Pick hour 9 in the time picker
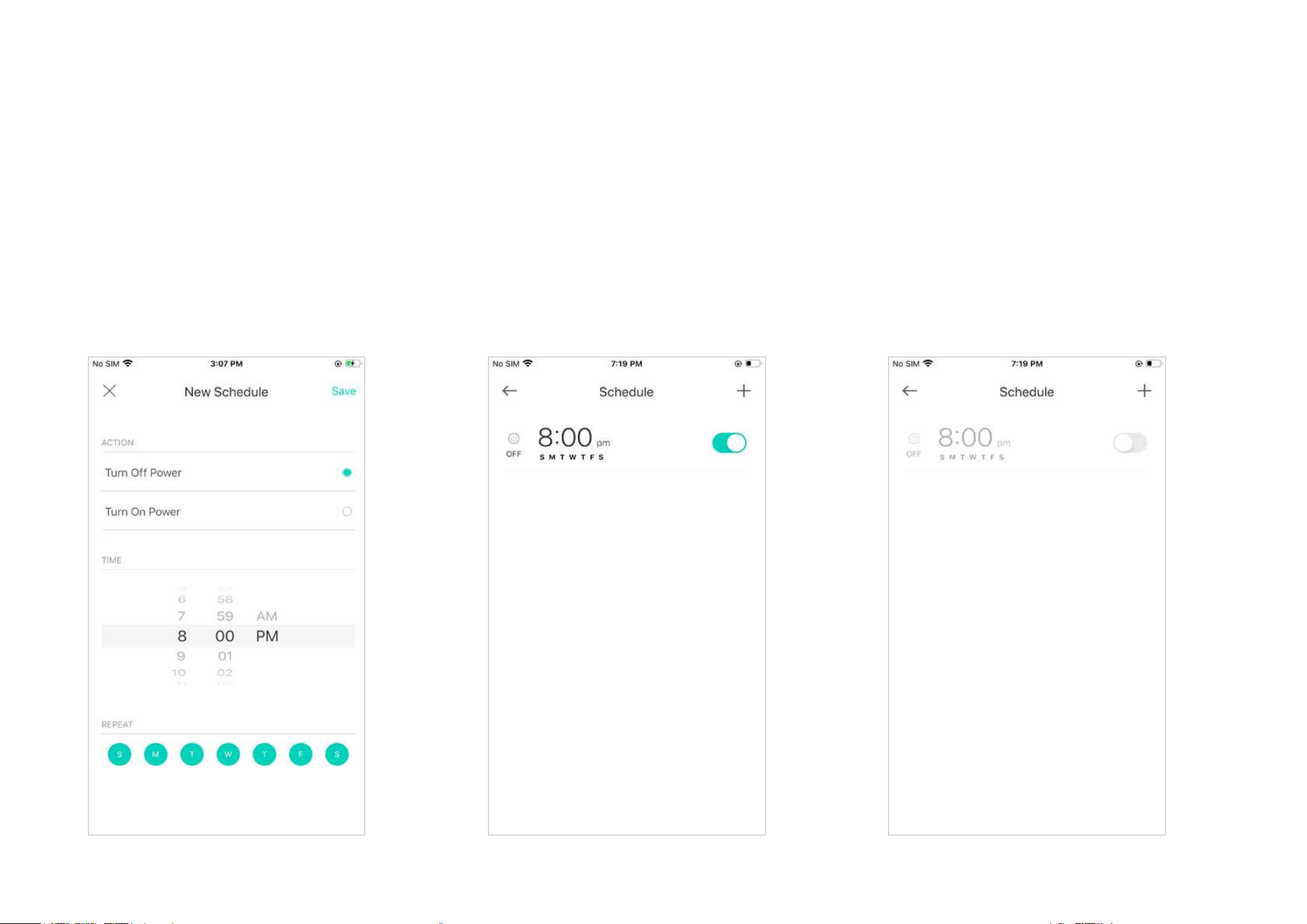Screen dimensions: 1307x924 [x=182, y=656]
